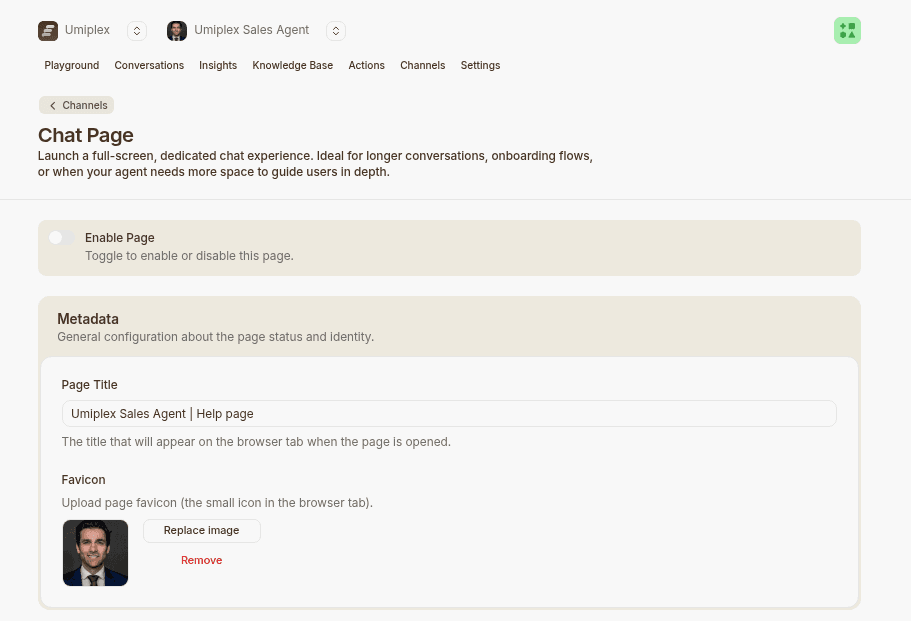This screenshot has width=911, height=621.
Task: Click the Channels back breadcrumb button
Action: coord(77,105)
